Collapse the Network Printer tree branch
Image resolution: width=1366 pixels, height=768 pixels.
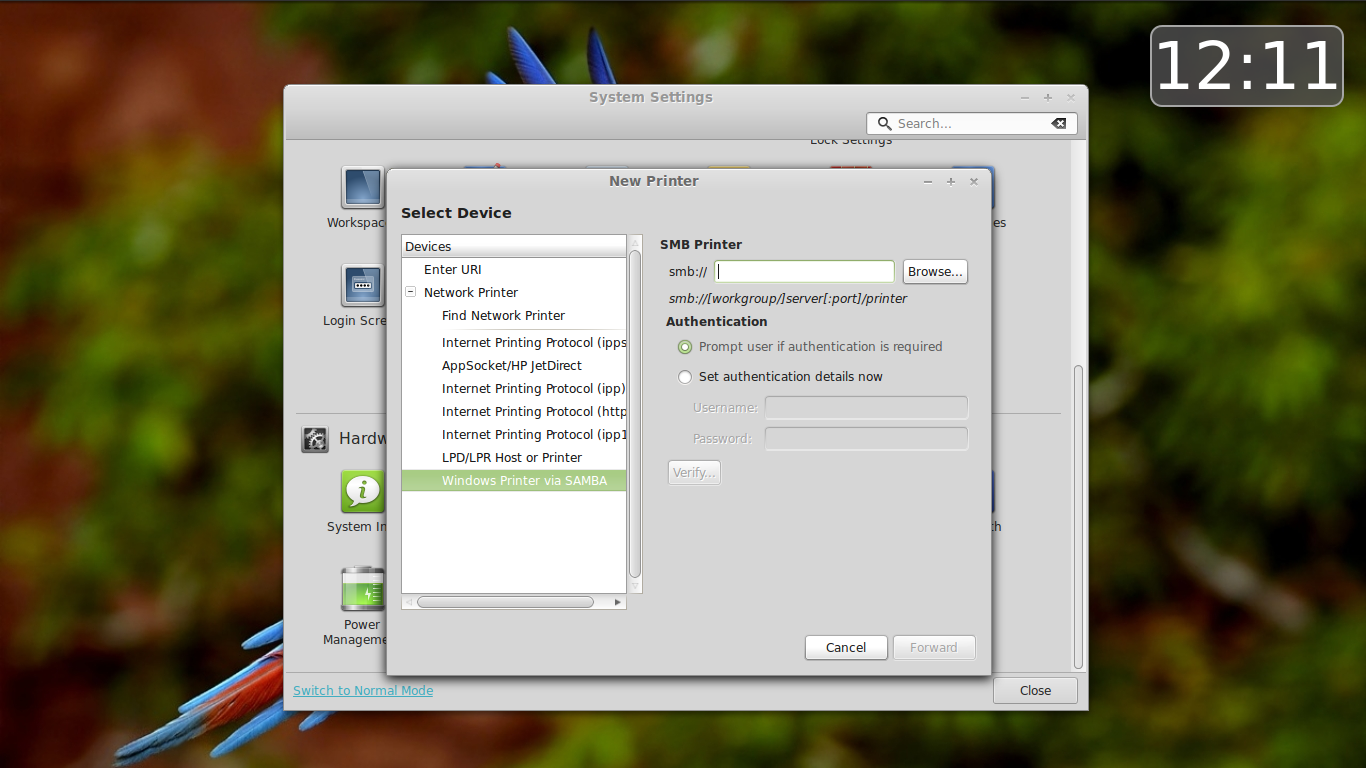pyautogui.click(x=410, y=292)
